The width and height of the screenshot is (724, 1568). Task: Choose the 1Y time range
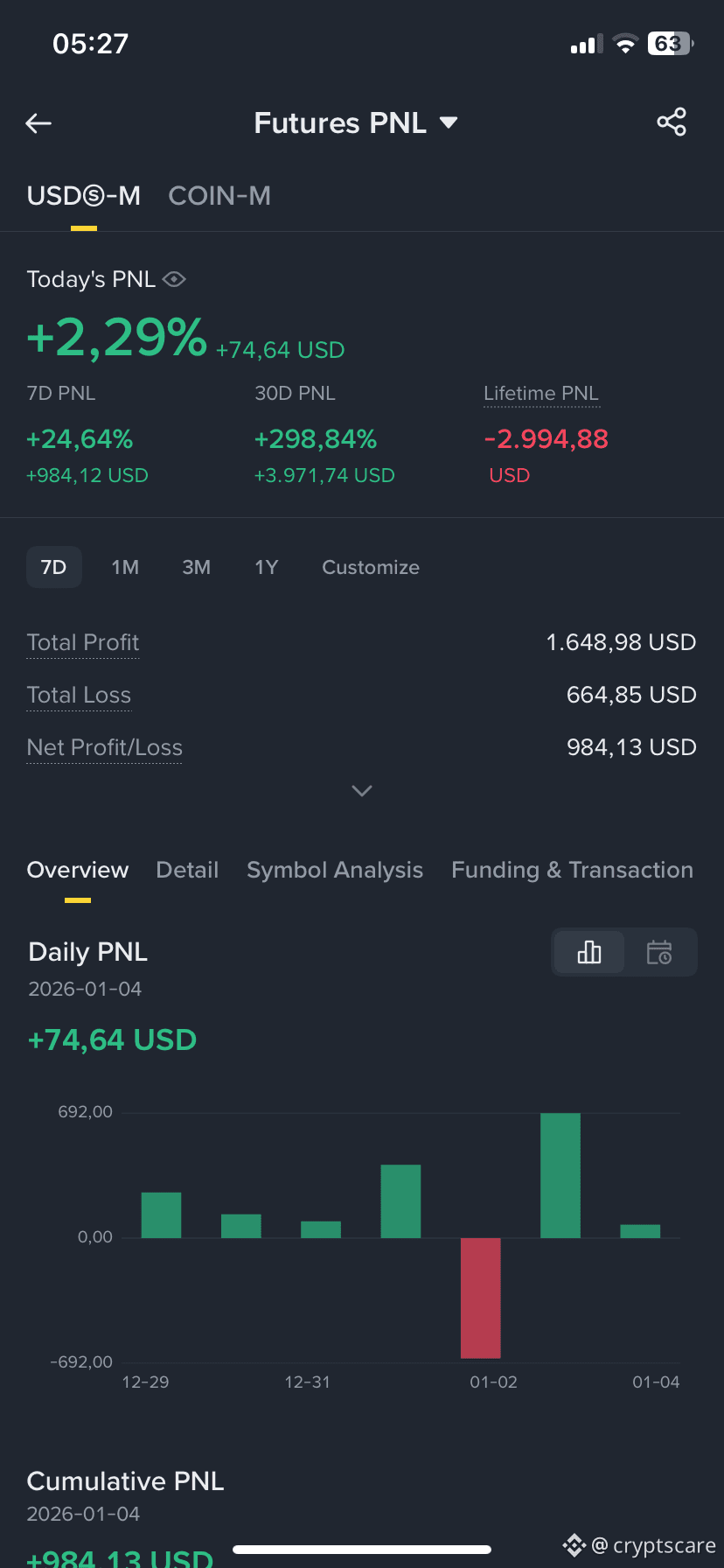pyautogui.click(x=267, y=567)
